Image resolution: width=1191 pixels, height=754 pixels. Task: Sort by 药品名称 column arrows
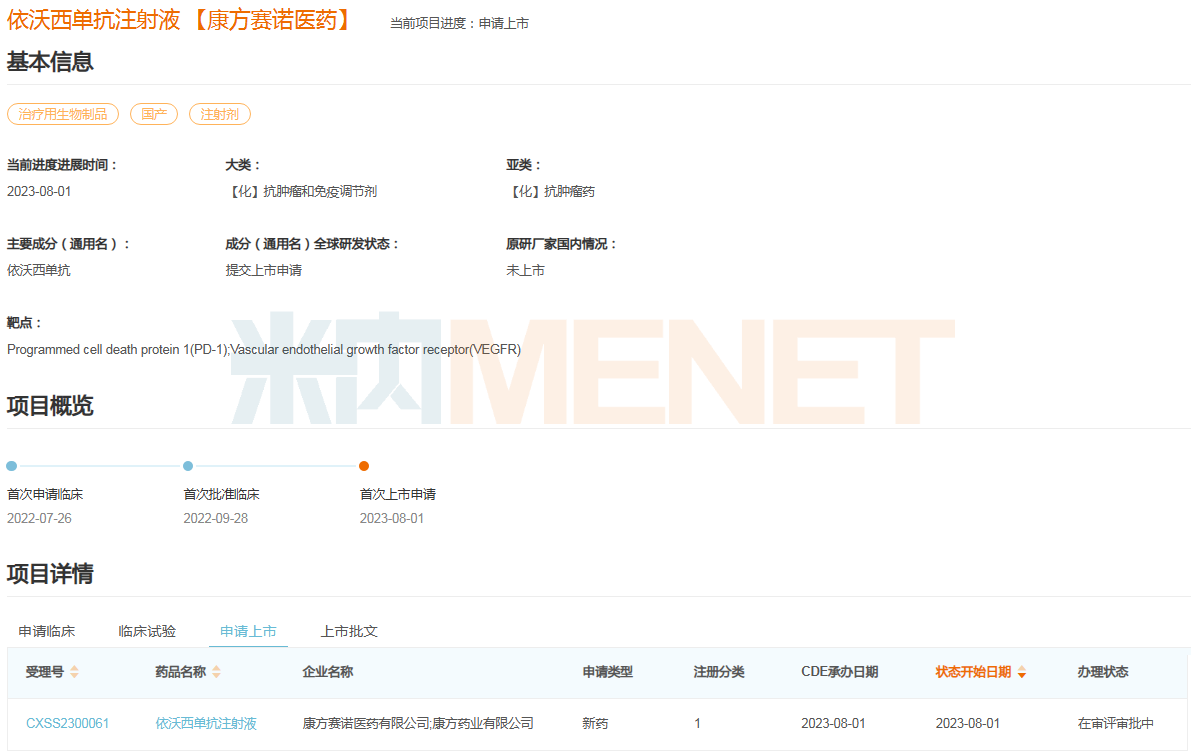(216, 672)
